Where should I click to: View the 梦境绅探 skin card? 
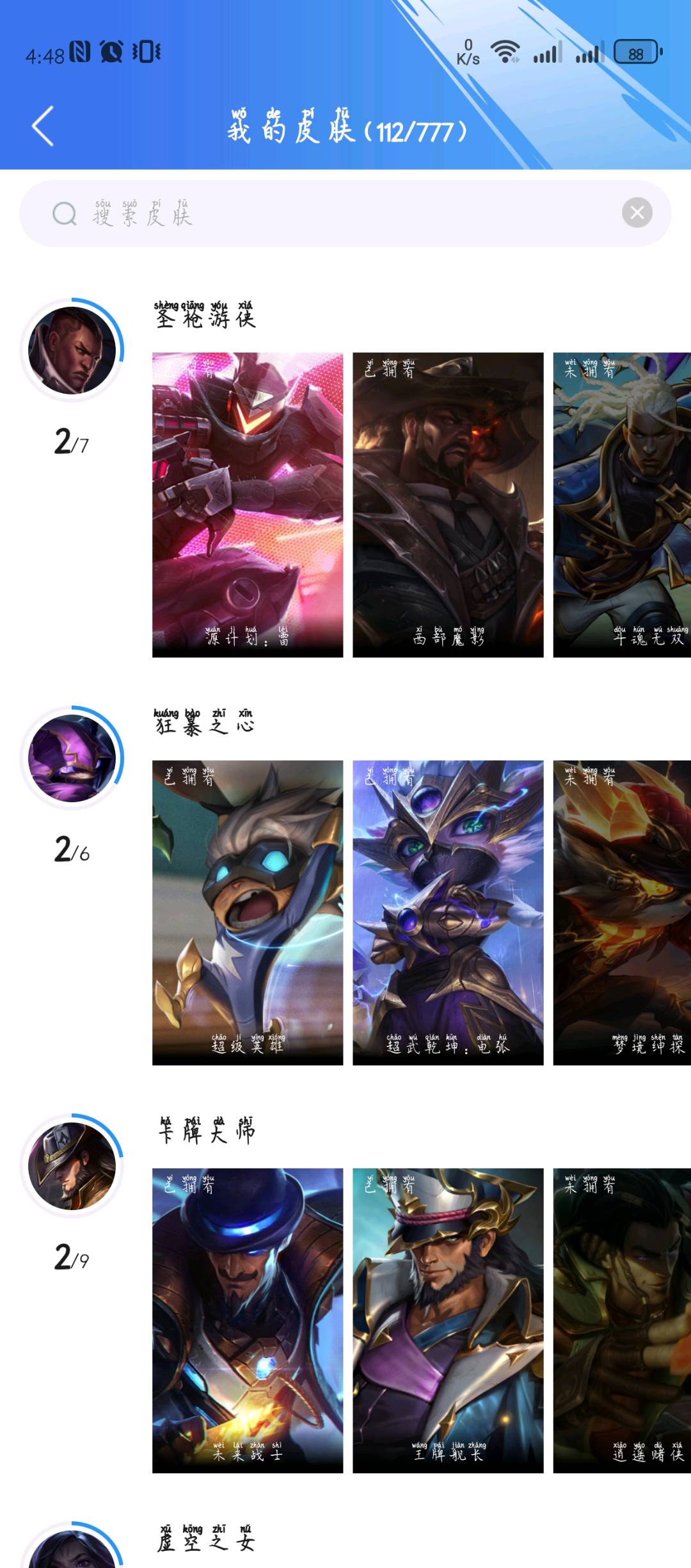[622, 913]
